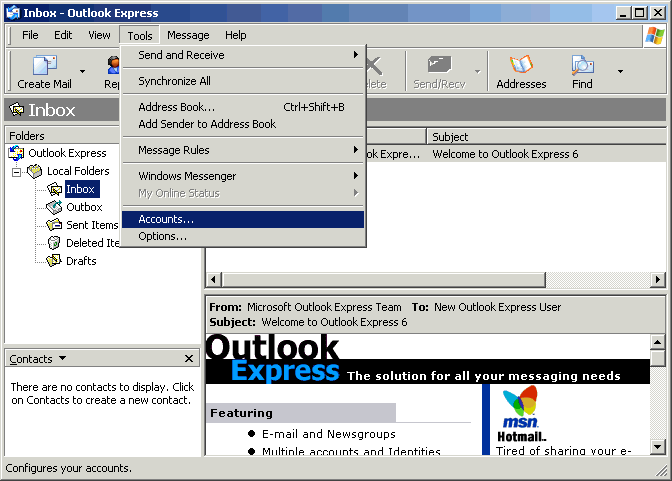Screen dimensions: 672x481
Task: Open the File menu
Action: coord(30,35)
